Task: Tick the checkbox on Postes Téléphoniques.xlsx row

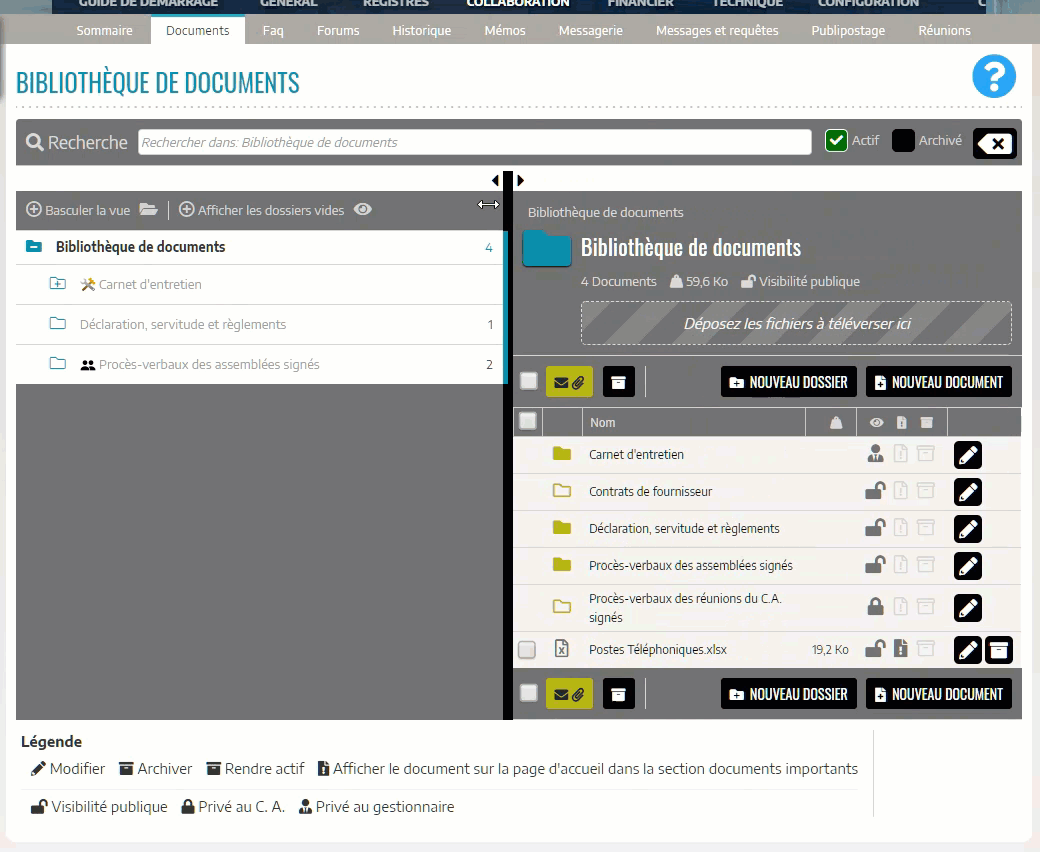Action: pyautogui.click(x=527, y=649)
